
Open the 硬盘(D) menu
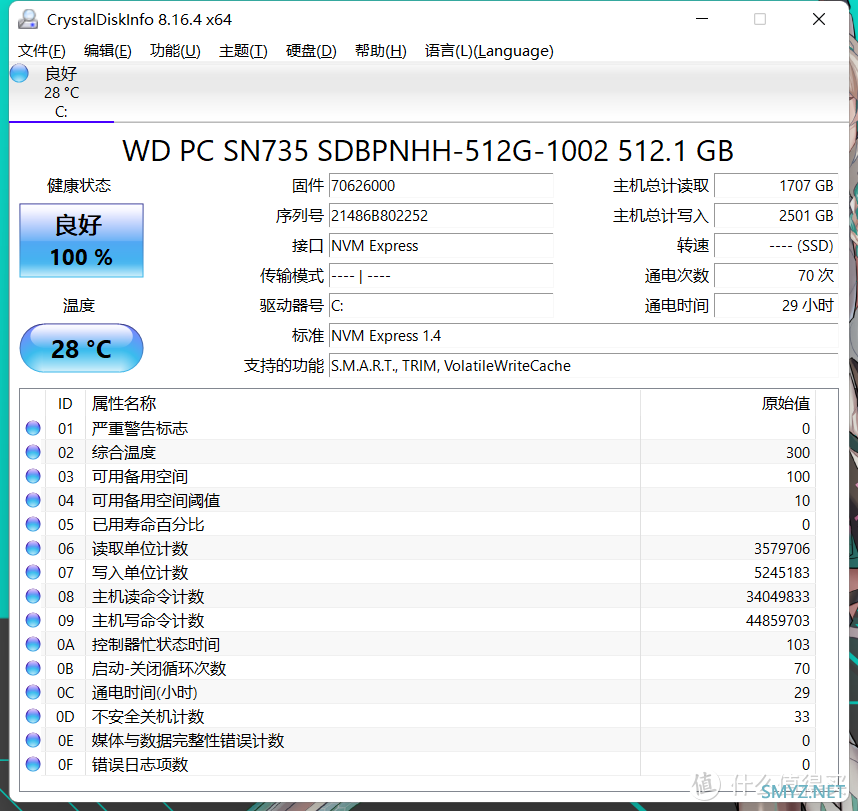[311, 51]
